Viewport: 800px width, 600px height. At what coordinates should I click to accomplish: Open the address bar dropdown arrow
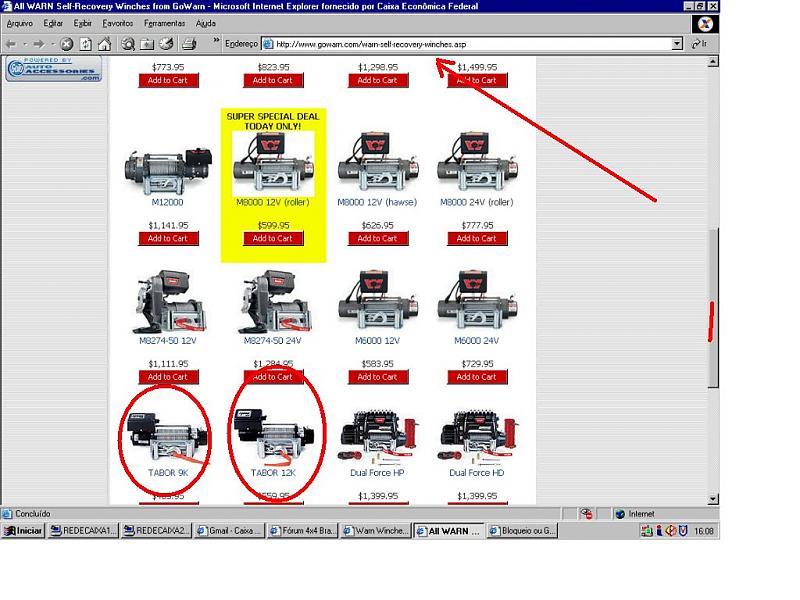tap(677, 44)
